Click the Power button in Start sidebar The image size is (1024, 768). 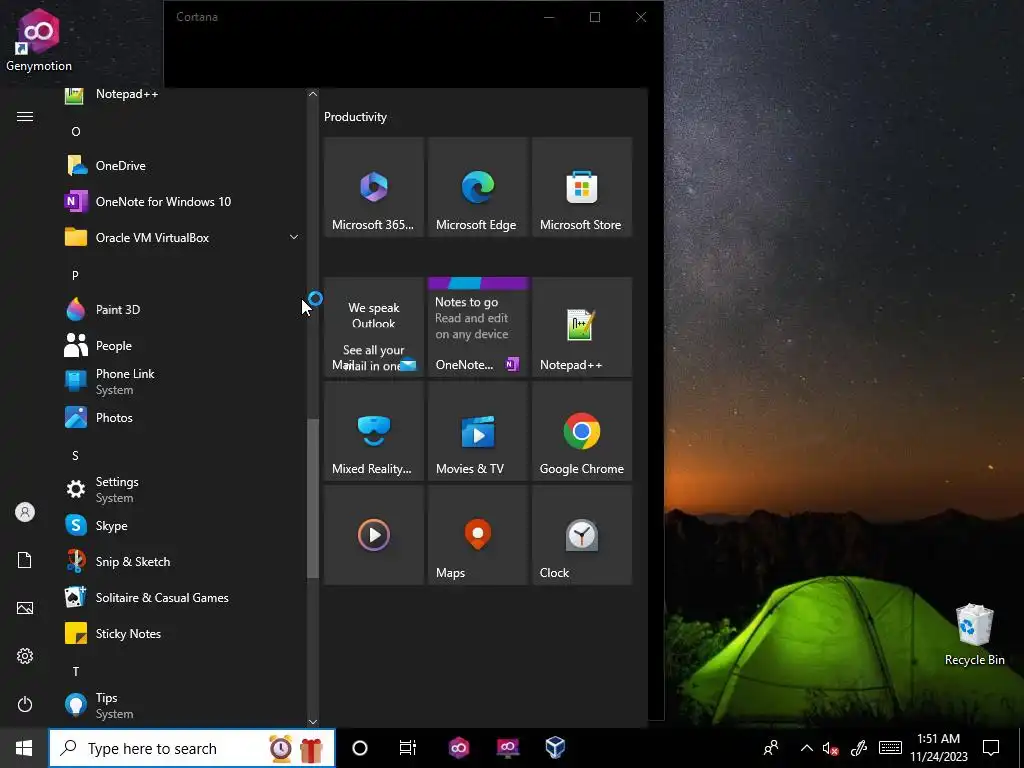coord(25,704)
